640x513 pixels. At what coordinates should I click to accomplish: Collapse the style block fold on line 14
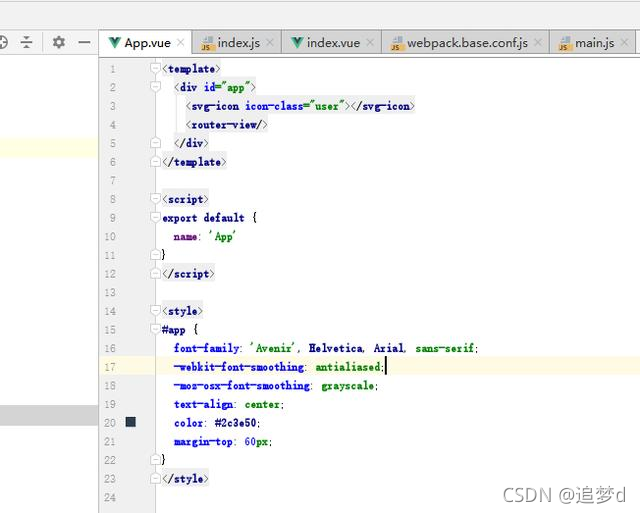(155, 311)
